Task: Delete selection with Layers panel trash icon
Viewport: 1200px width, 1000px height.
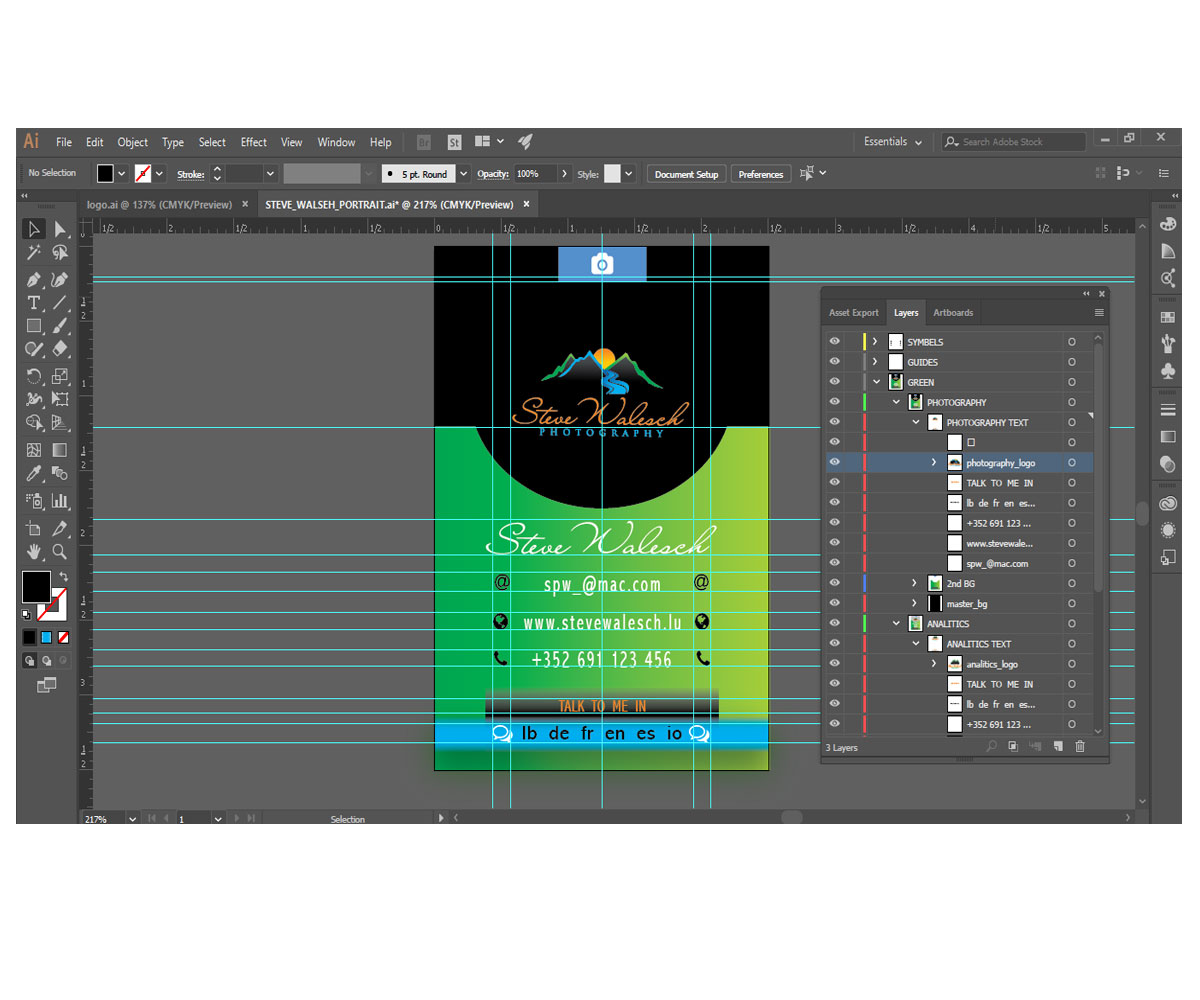Action: 1079,747
